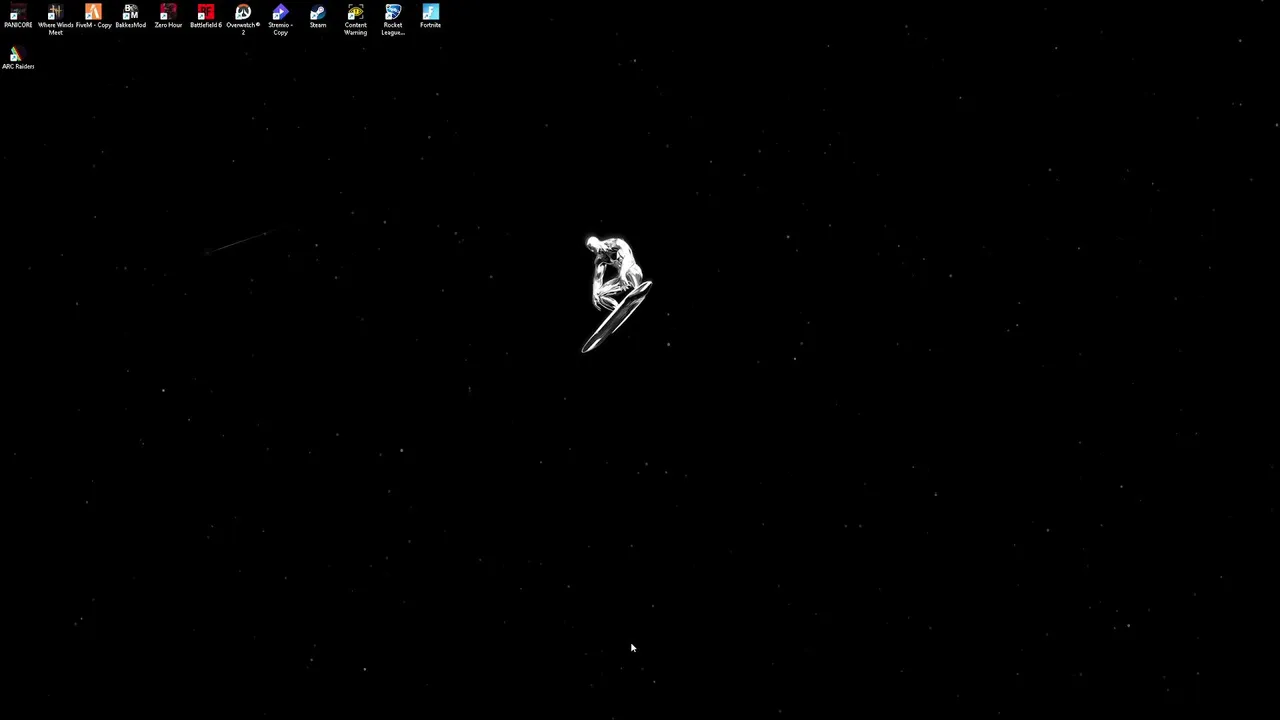Select the FiveM - Copy shortcut
The width and height of the screenshot is (1280, 720).
point(93,16)
